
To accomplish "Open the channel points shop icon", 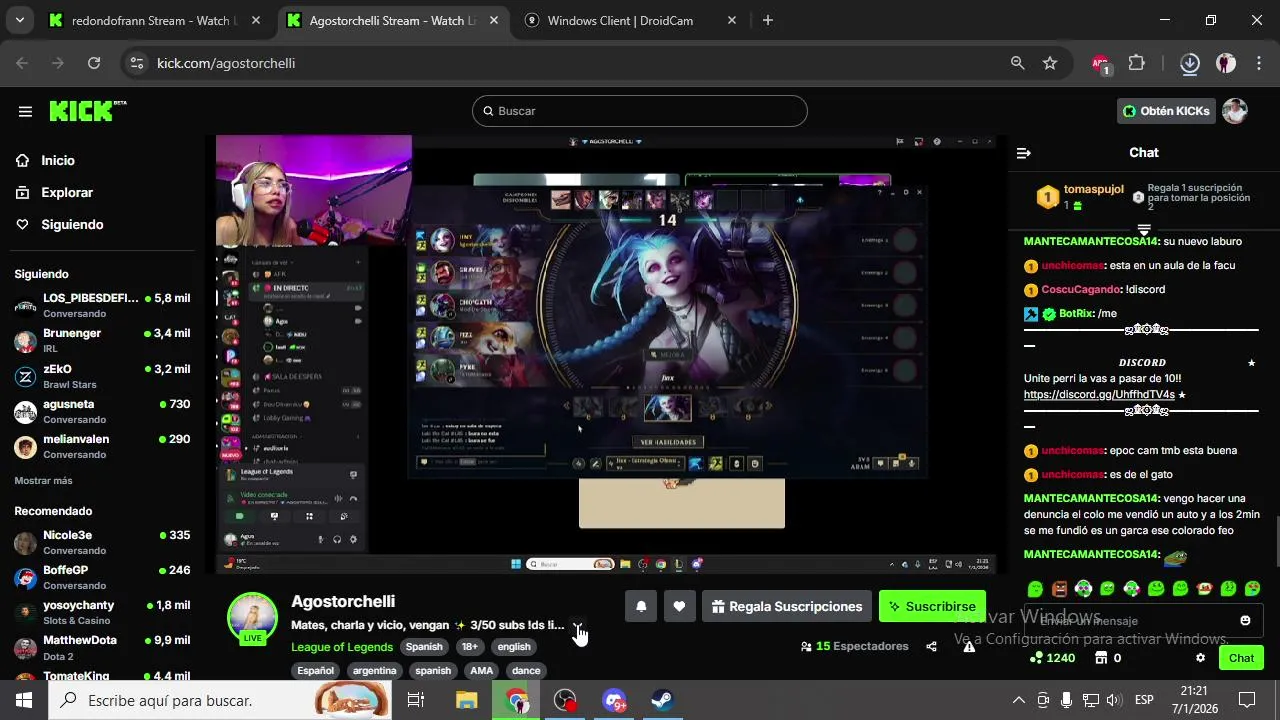I will [1101, 658].
